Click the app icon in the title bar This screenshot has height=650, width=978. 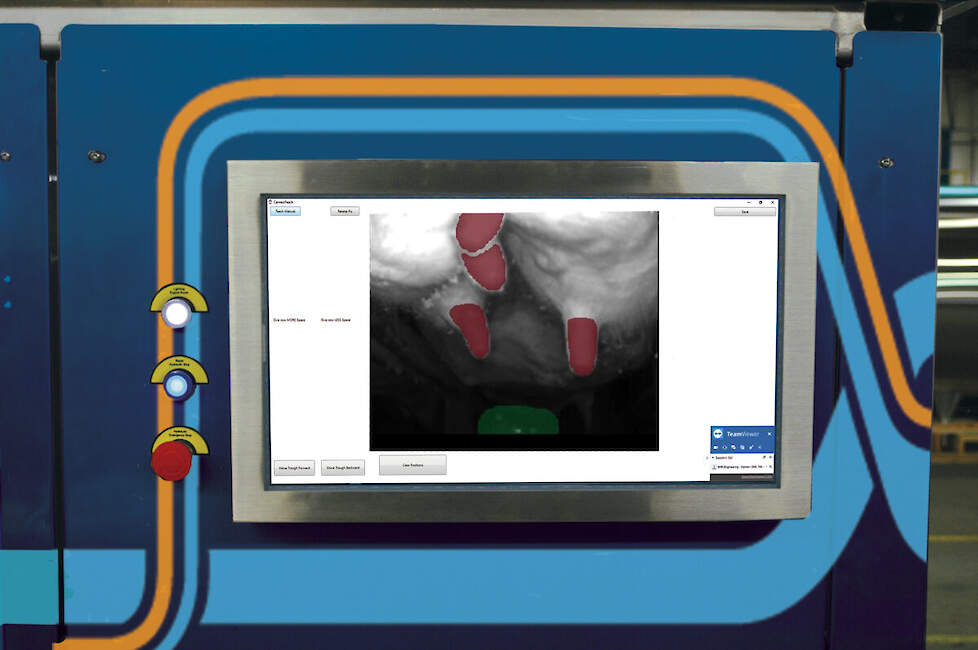pyautogui.click(x=270, y=202)
